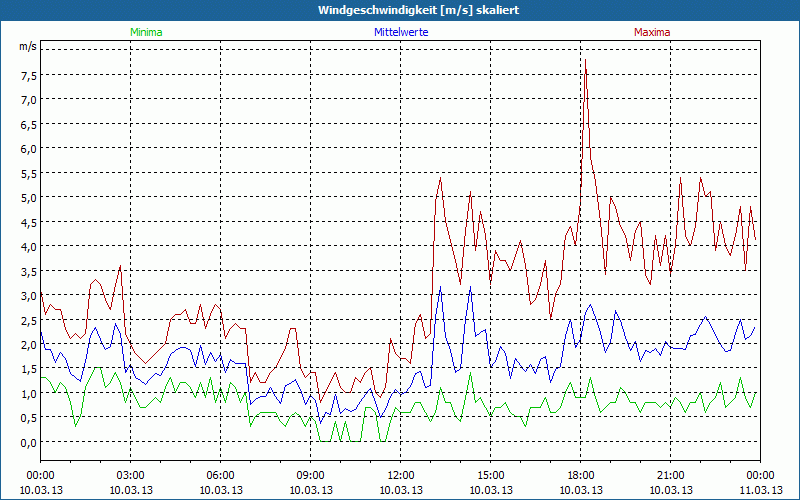Click the 'm/s' unit label on the y-axis

[28, 46]
